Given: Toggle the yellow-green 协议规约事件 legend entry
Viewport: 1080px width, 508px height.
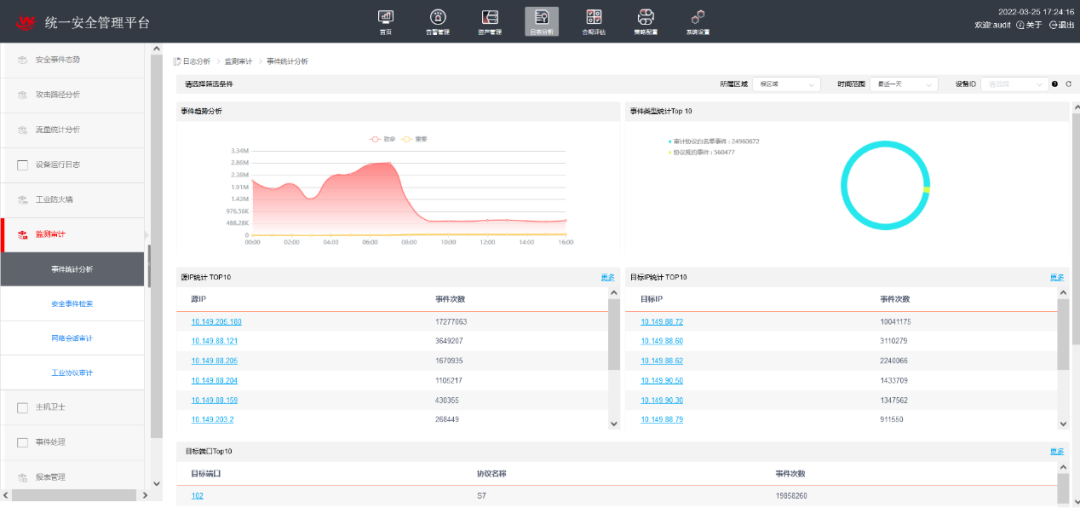Looking at the screenshot, I should coord(701,152).
